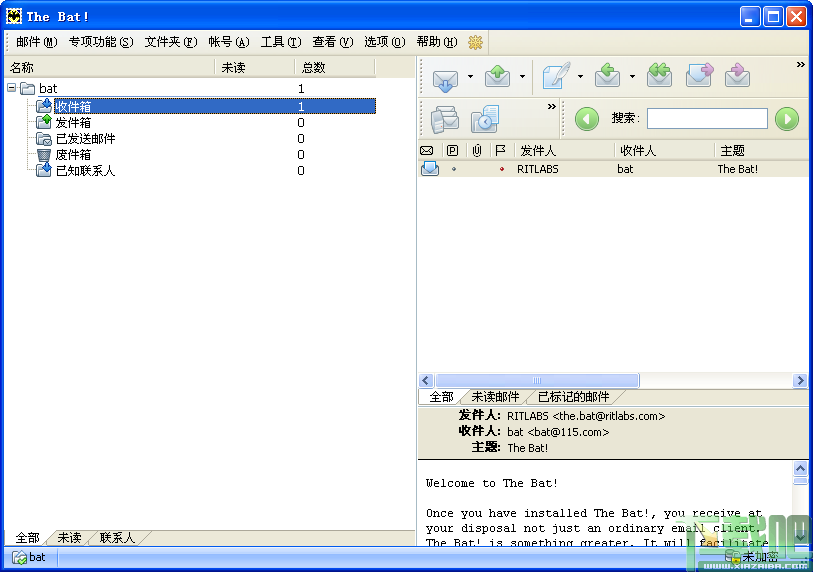This screenshot has height=572, width=813.
Task: Click the message list horizontal scrollbar thumb
Action: tap(537, 381)
